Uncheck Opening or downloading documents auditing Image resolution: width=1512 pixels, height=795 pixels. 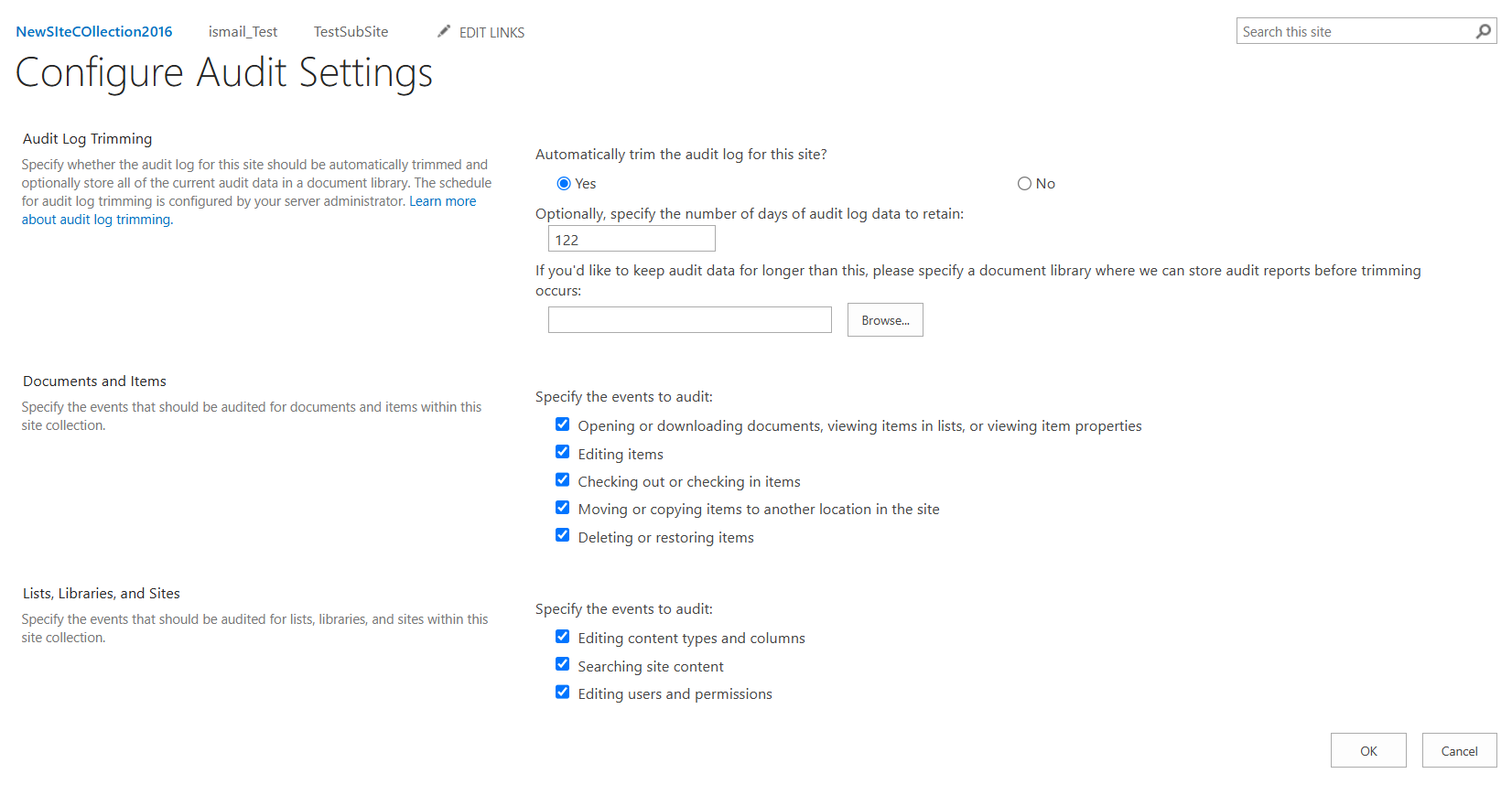(x=562, y=424)
